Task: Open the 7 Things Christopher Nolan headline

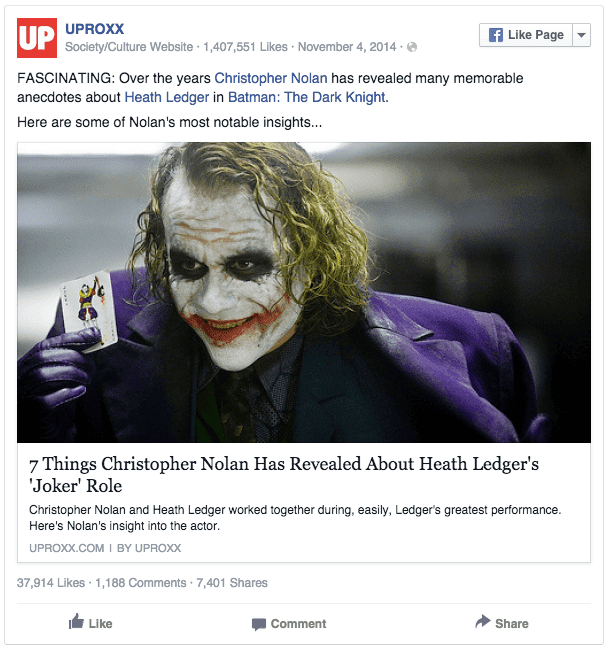Action: point(284,475)
